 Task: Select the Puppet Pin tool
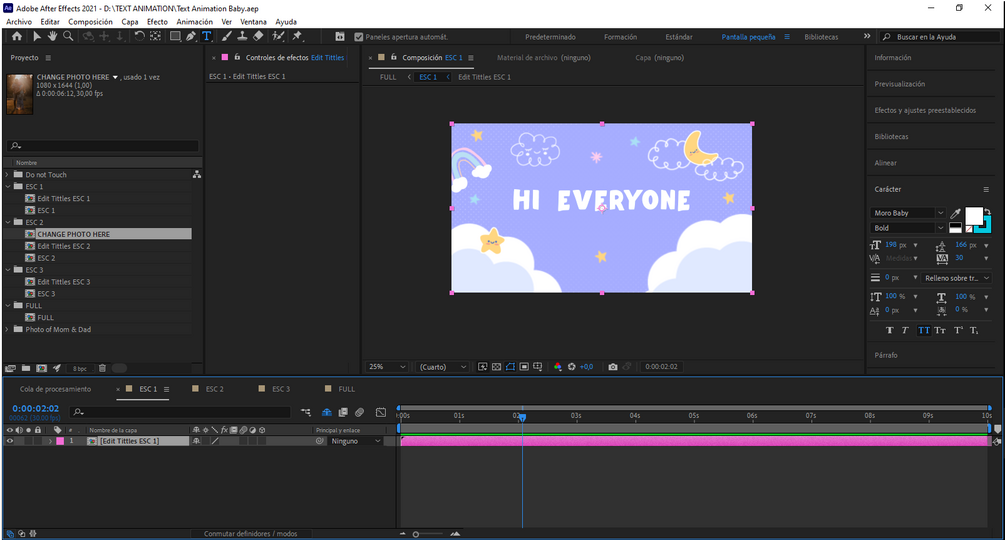pyautogui.click(x=297, y=37)
